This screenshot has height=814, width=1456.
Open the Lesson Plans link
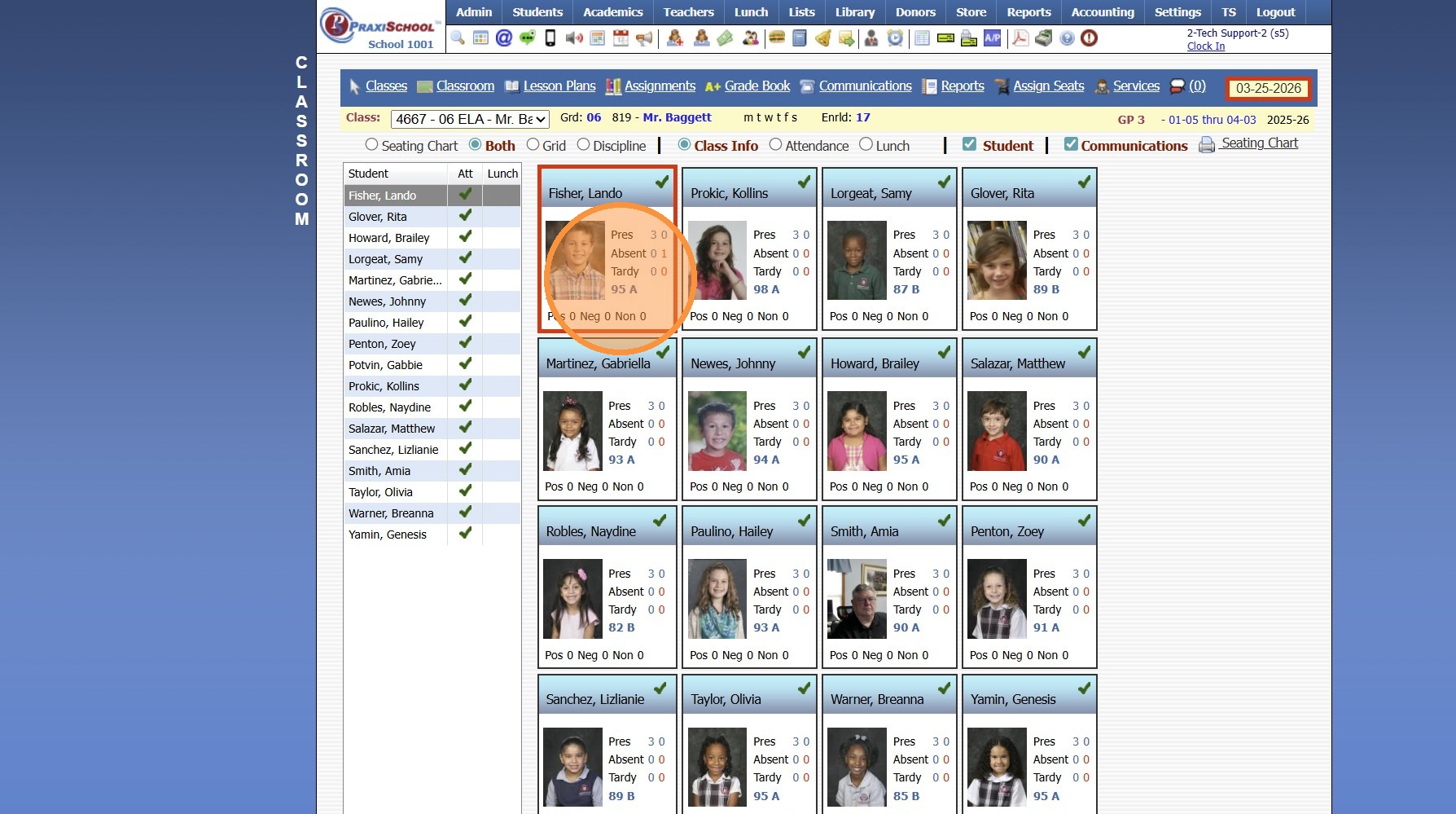pyautogui.click(x=559, y=86)
